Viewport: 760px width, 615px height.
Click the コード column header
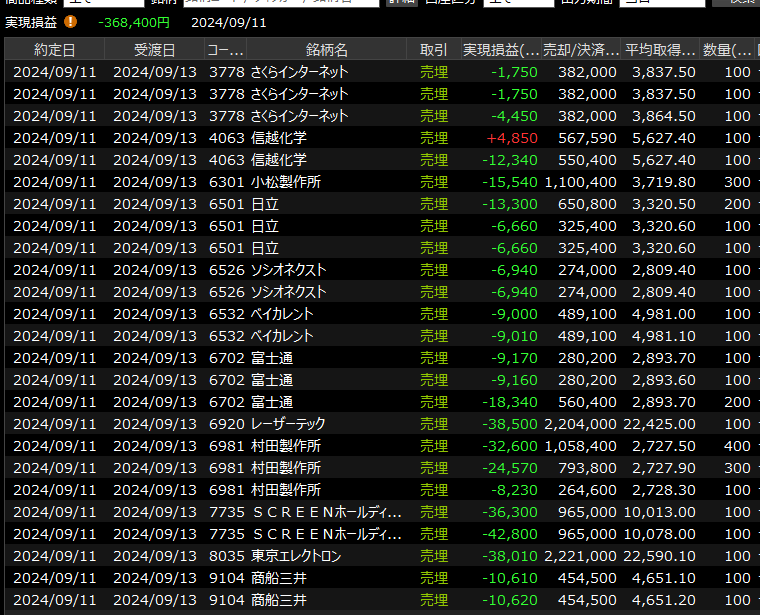[226, 50]
